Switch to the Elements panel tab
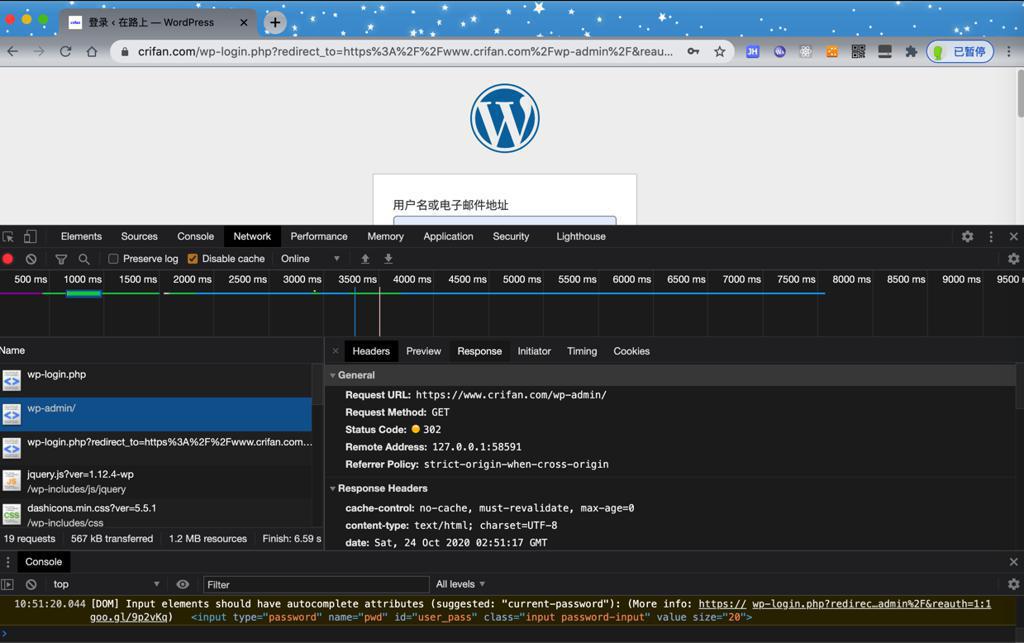This screenshot has height=643, width=1024. [x=81, y=236]
